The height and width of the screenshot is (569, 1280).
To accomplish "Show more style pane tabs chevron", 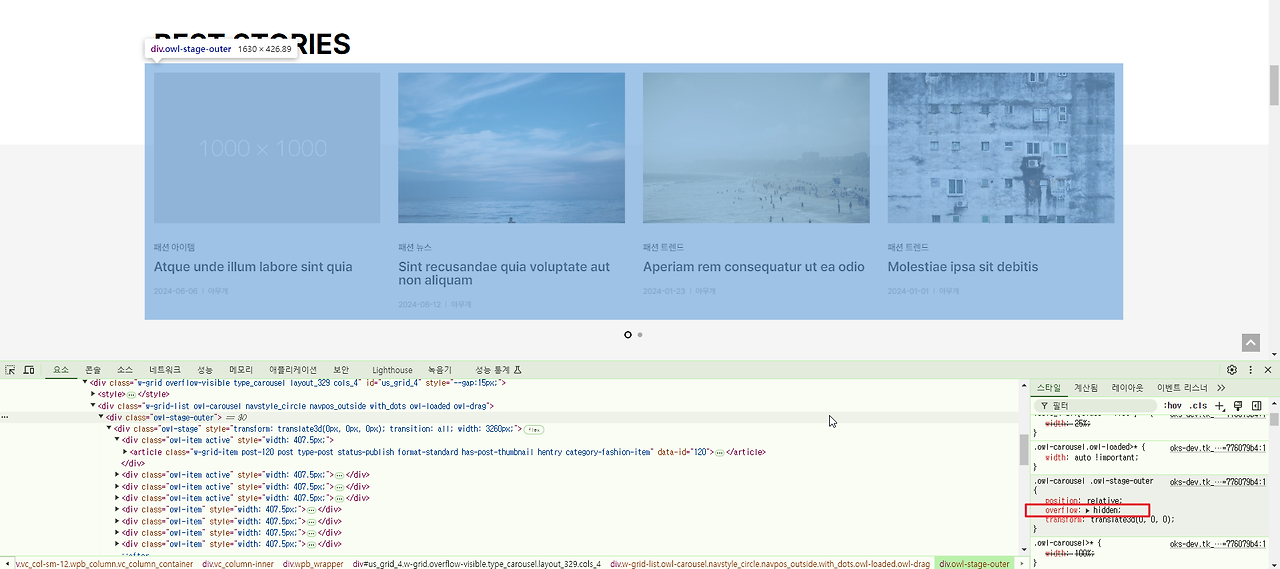I will [x=1221, y=388].
